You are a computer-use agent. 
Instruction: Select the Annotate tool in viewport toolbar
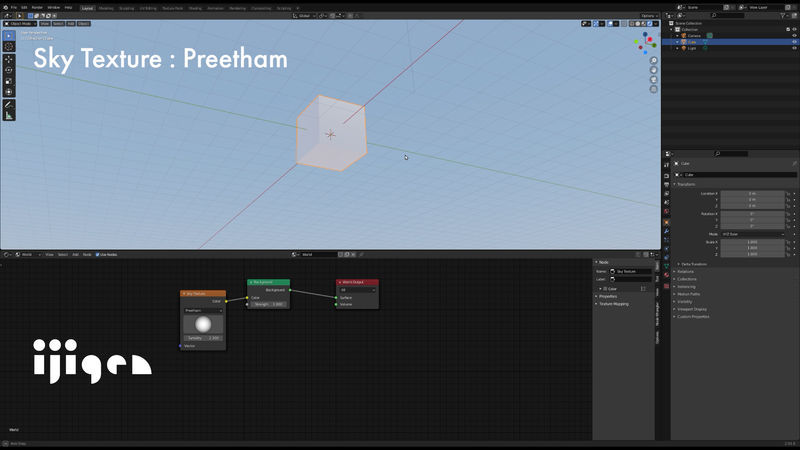[x=9, y=105]
